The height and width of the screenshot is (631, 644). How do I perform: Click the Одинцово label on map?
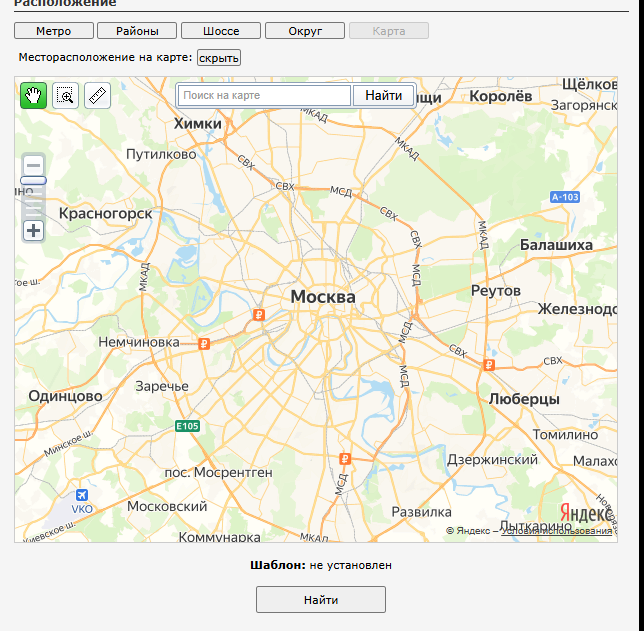[65, 396]
